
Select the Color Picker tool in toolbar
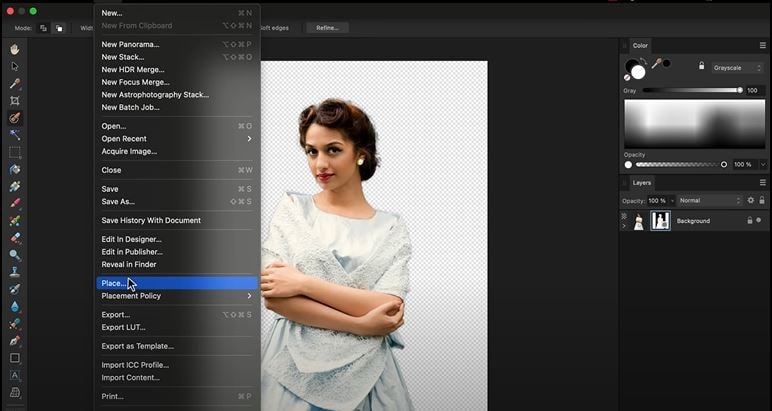(x=15, y=83)
